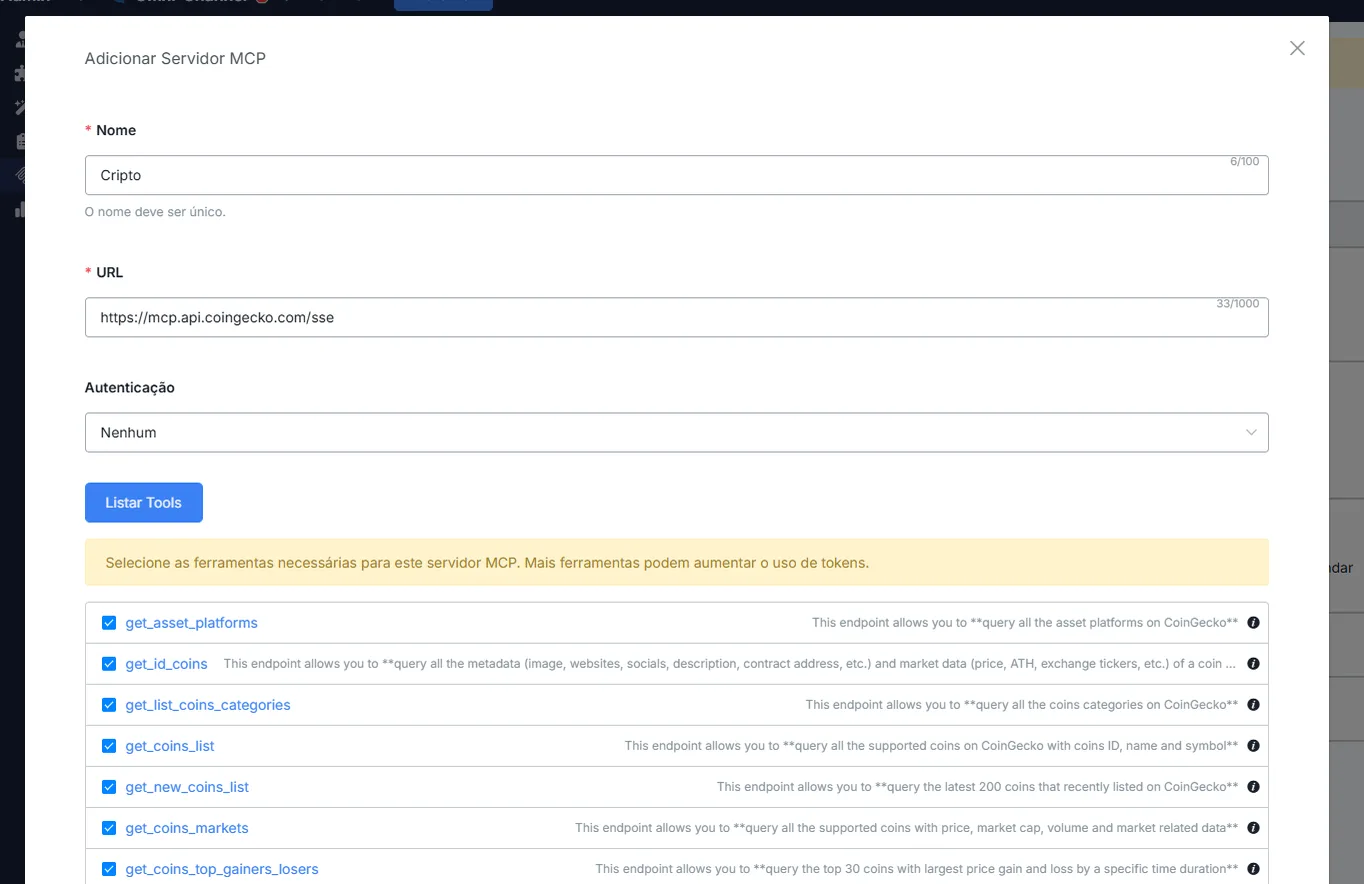Click description 'query all the asset platforms on CoinGecko'
The image size is (1364, 884).
click(1025, 622)
